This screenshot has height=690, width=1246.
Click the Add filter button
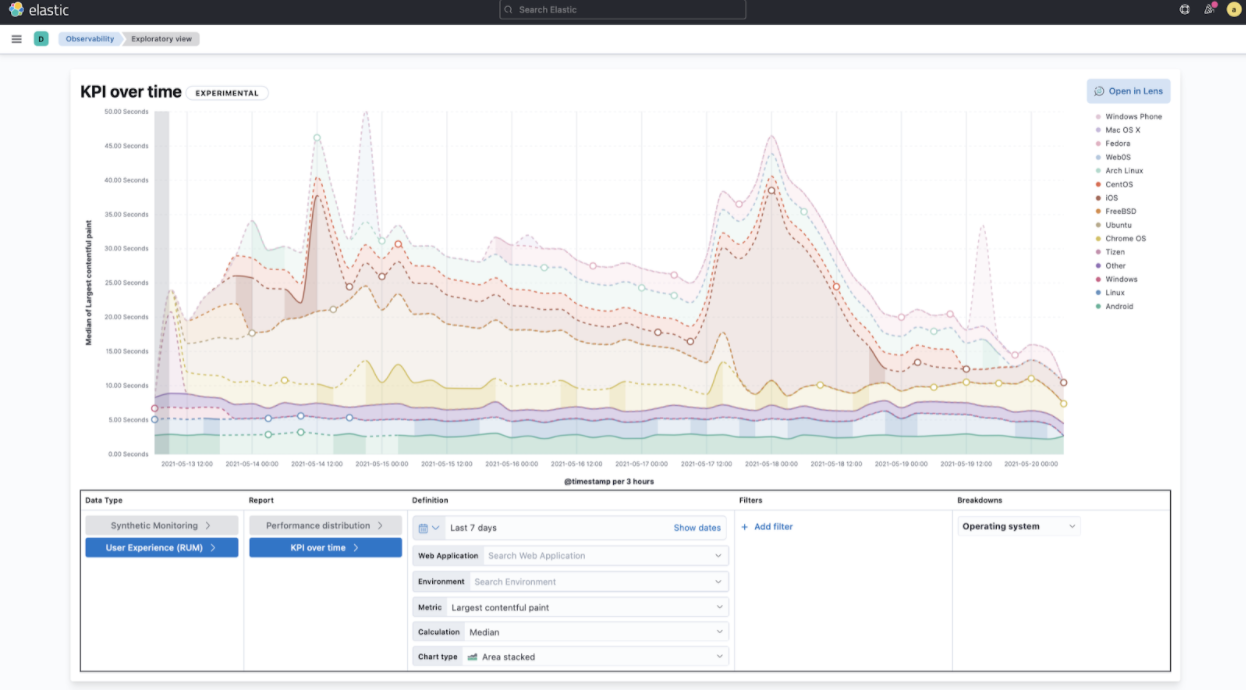767,527
